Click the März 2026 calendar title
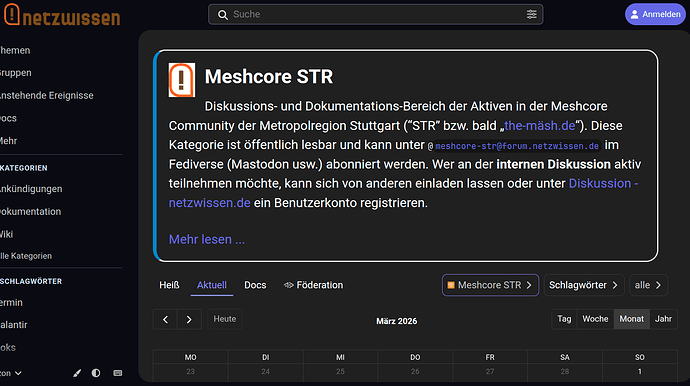Image resolution: width=690 pixels, height=386 pixels. click(396, 321)
